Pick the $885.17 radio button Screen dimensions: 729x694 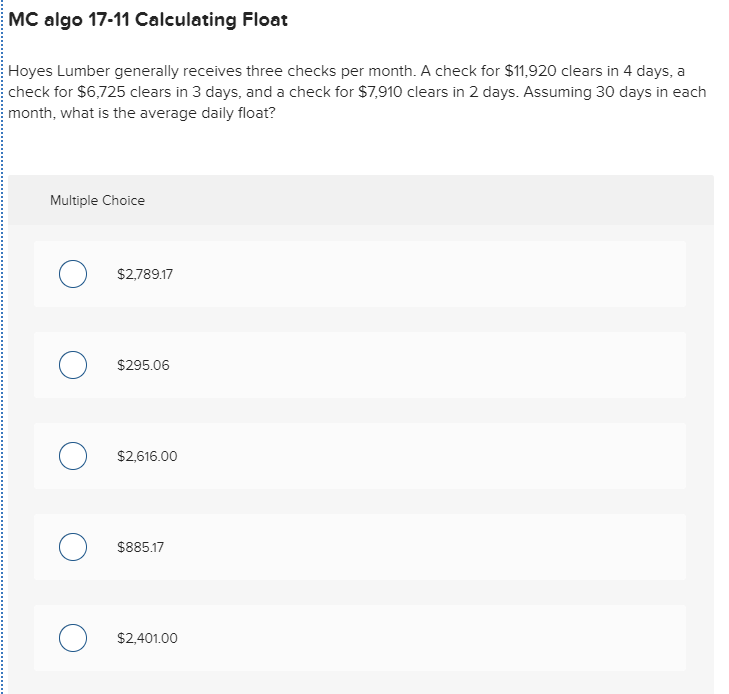(x=73, y=547)
